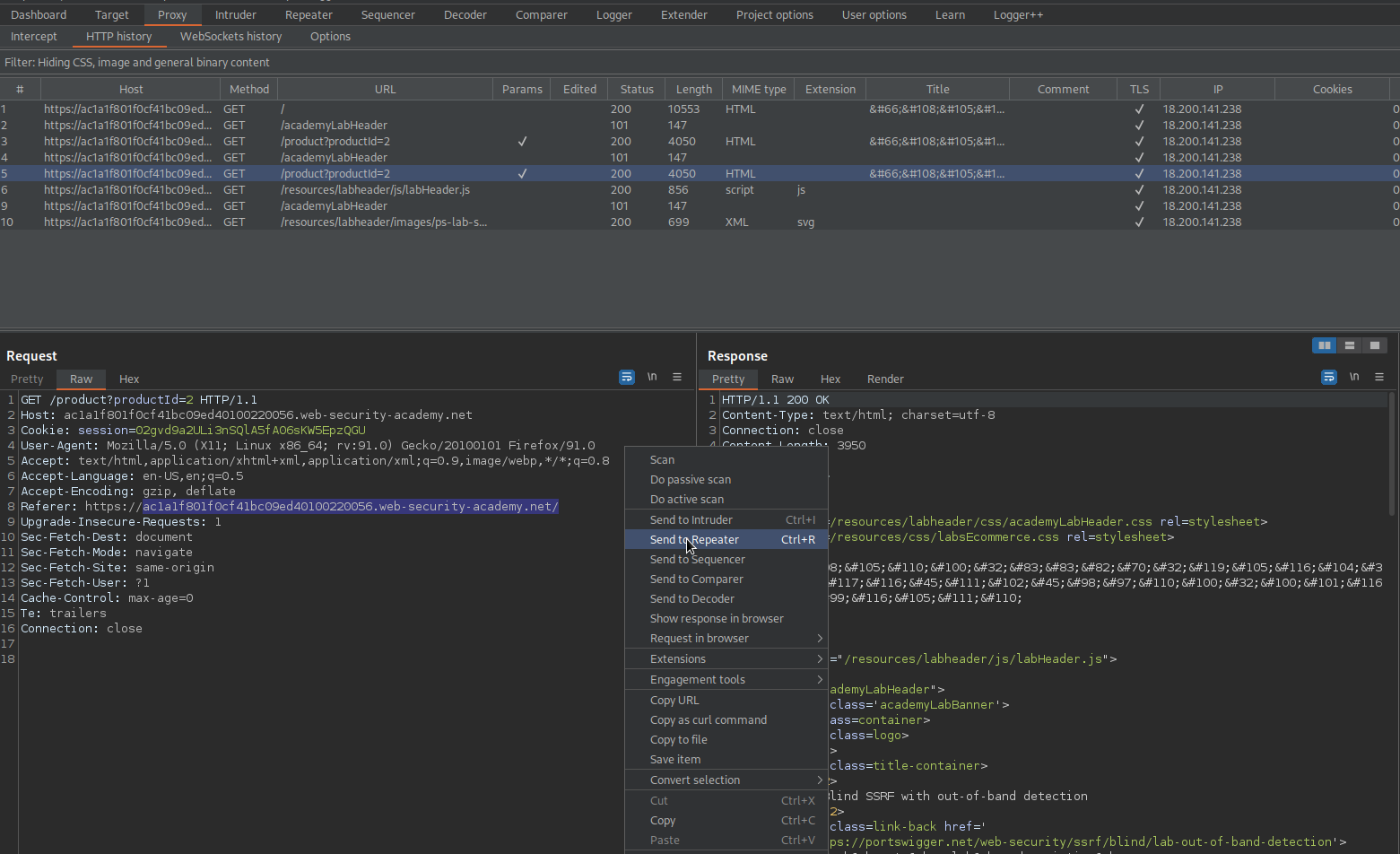Expand Request in browser submenu

click(x=726, y=639)
